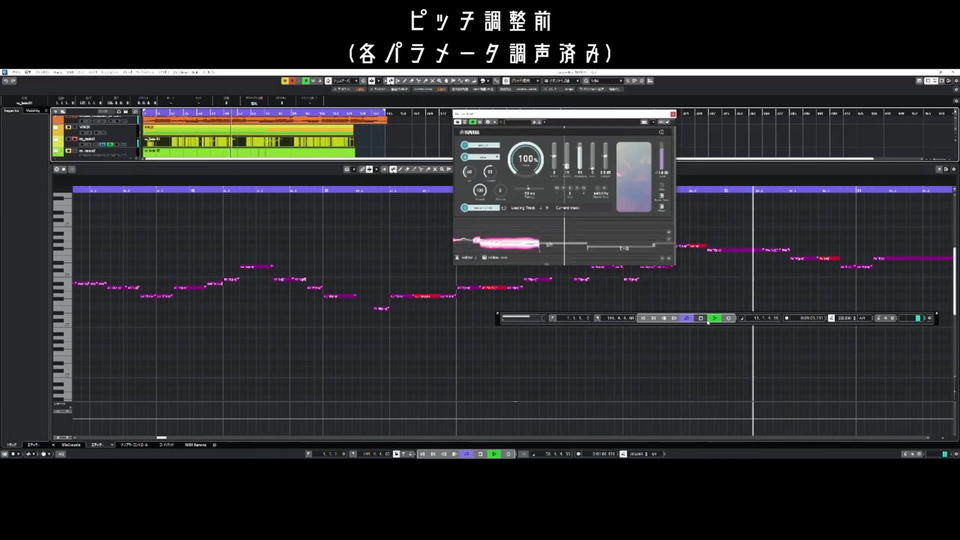Toggle the red S solo button in top toolbar
This screenshot has width=960, height=540.
pos(292,81)
